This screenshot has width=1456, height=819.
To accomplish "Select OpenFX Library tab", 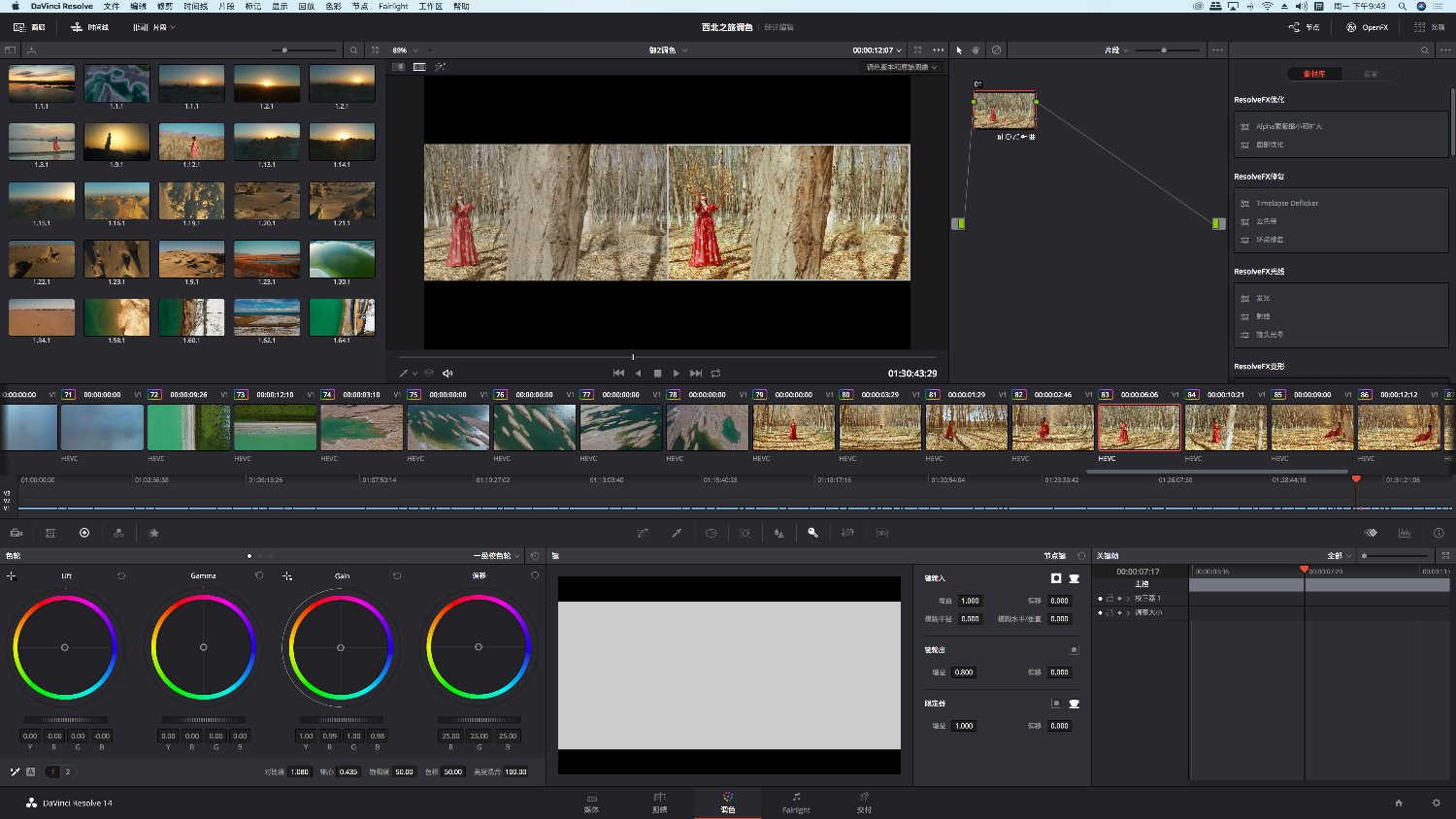I will [1314, 74].
